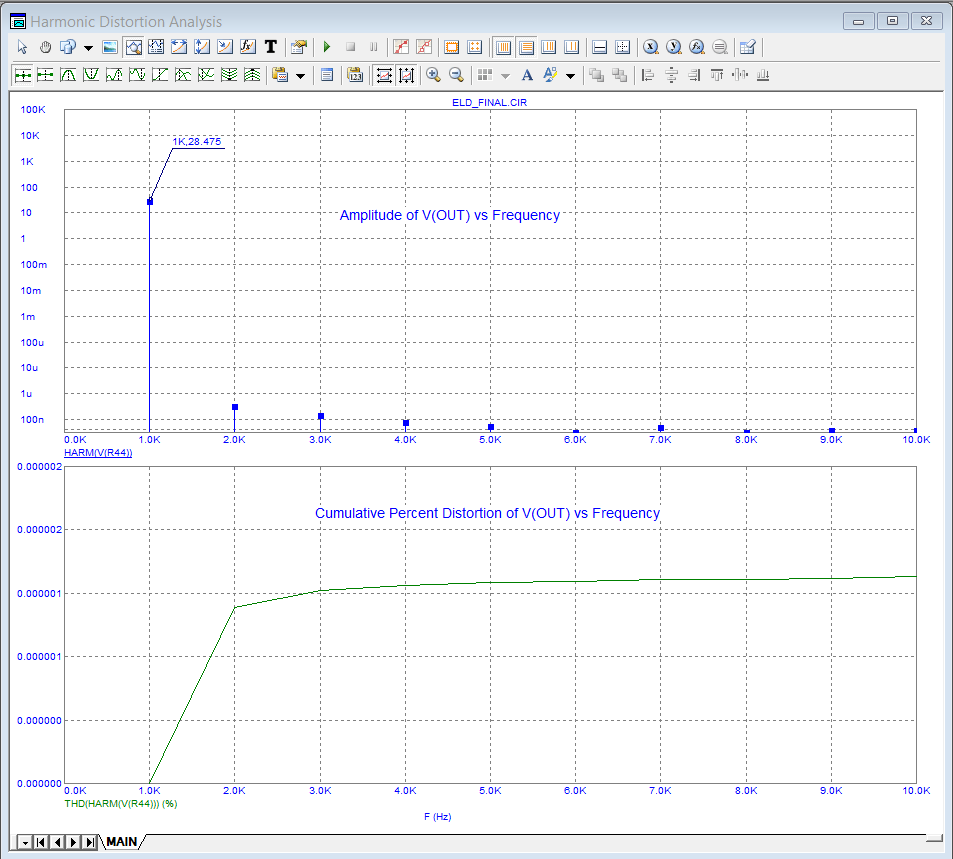Select the MAIN page tab

(122, 842)
